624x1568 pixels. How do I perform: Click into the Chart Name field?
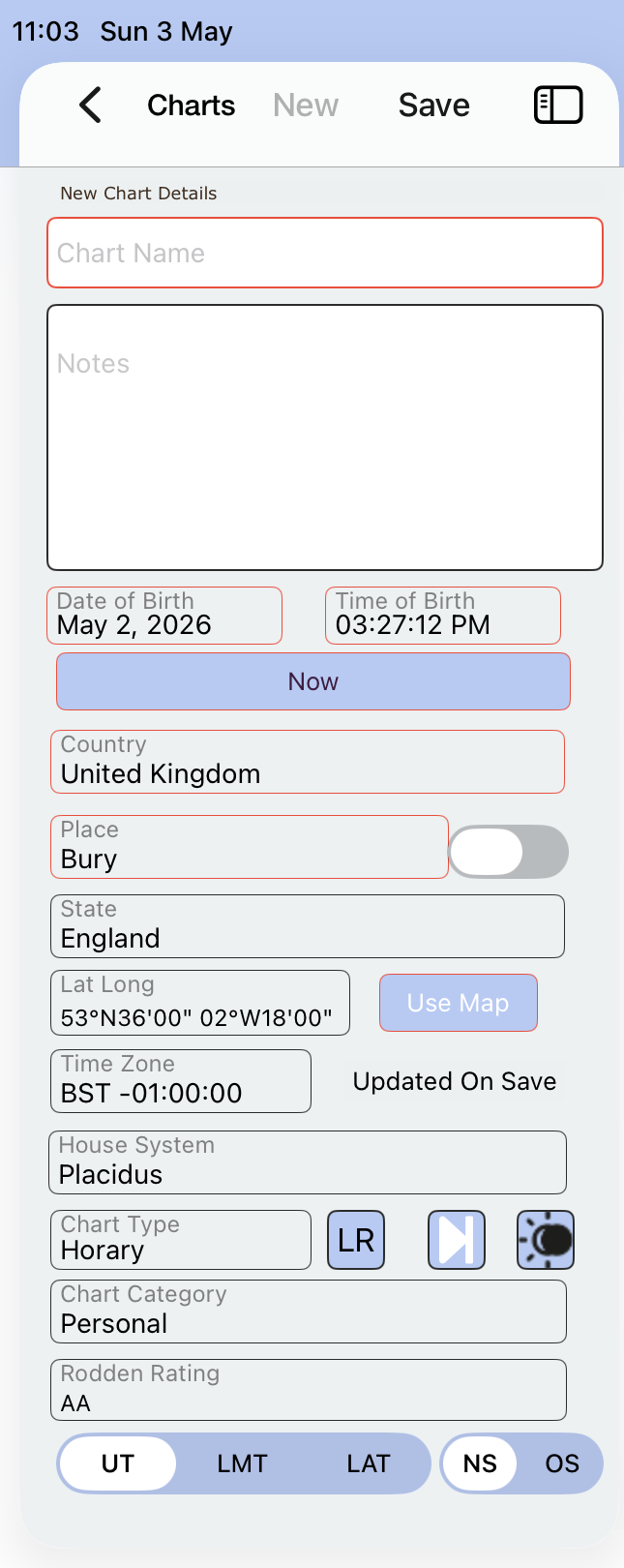pyautogui.click(x=325, y=253)
